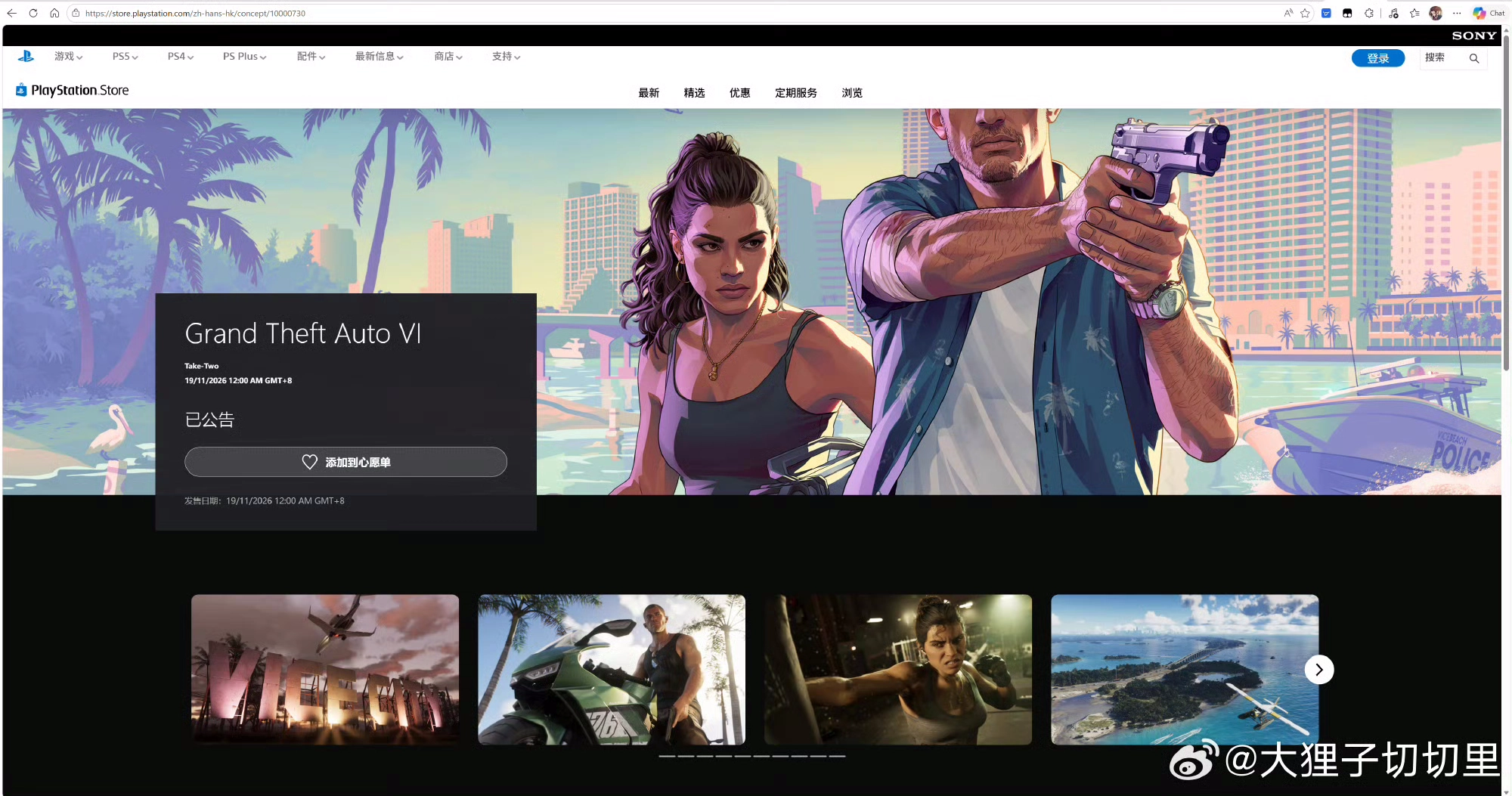Switch to the 最新 store tab
Viewport: 1512px width, 796px height.
(x=649, y=93)
